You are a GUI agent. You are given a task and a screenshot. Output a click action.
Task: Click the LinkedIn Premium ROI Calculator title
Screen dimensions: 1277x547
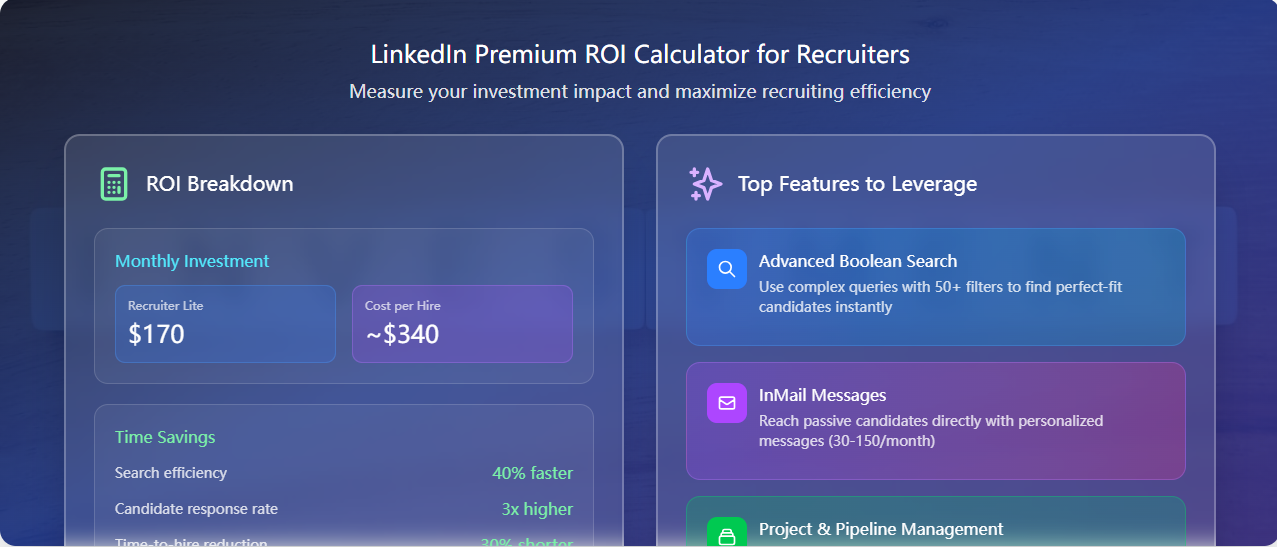coord(640,53)
